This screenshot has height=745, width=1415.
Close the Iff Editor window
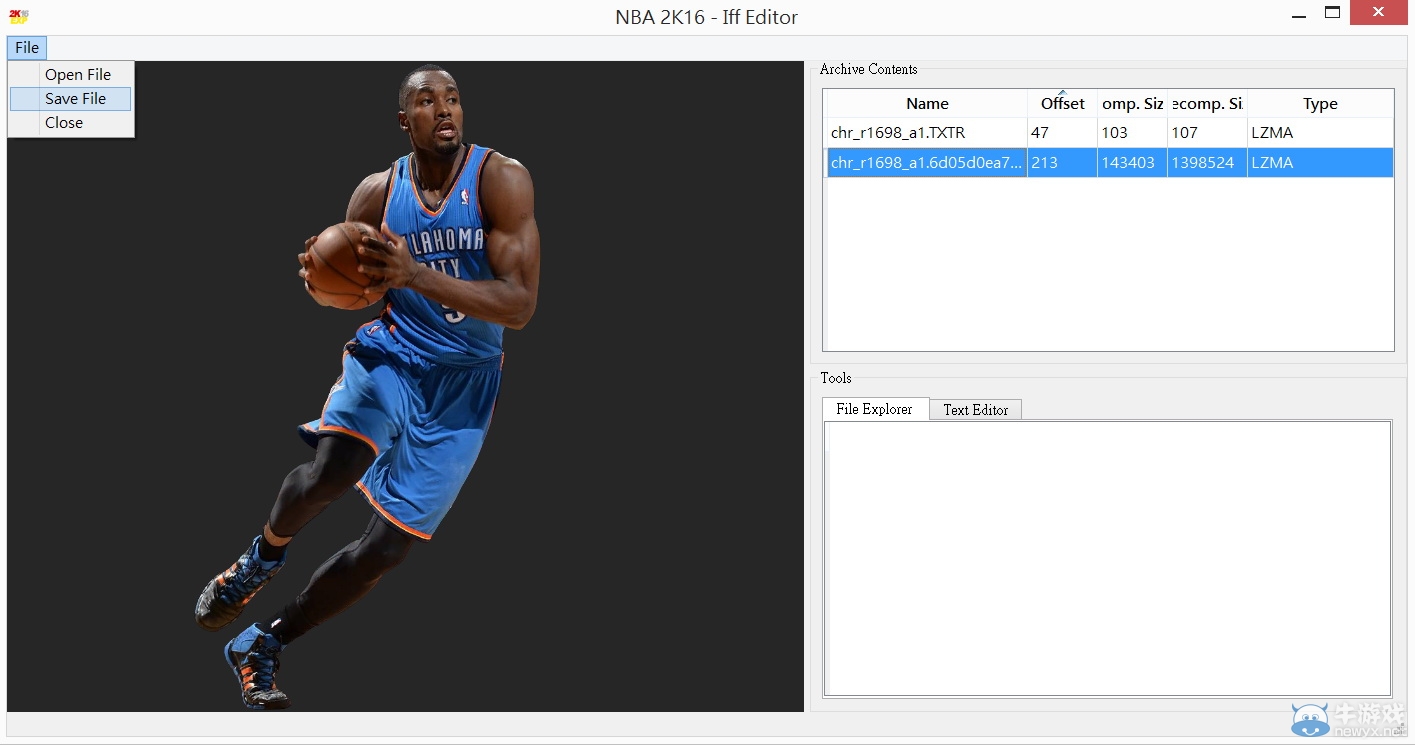(1377, 13)
